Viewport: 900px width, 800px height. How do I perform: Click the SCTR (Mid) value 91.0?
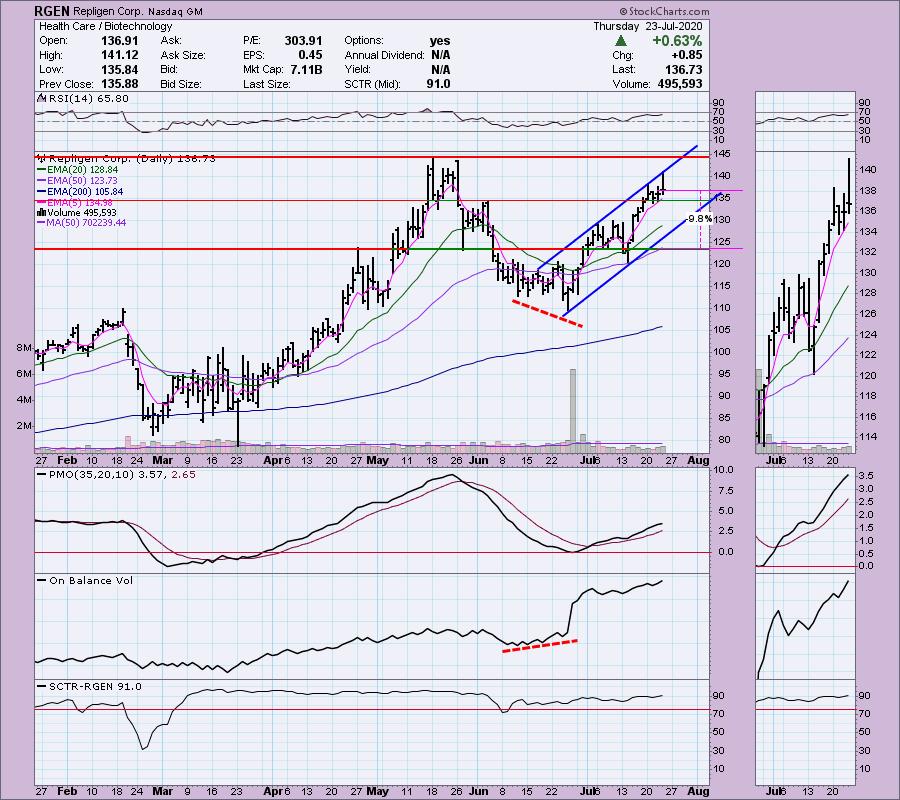pyautogui.click(x=438, y=84)
